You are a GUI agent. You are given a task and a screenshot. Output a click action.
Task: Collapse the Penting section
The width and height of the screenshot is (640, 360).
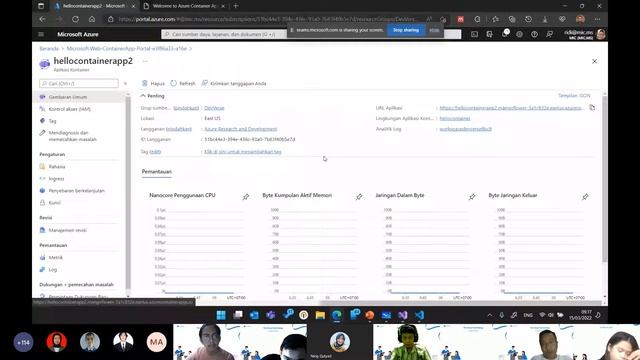[x=152, y=96]
